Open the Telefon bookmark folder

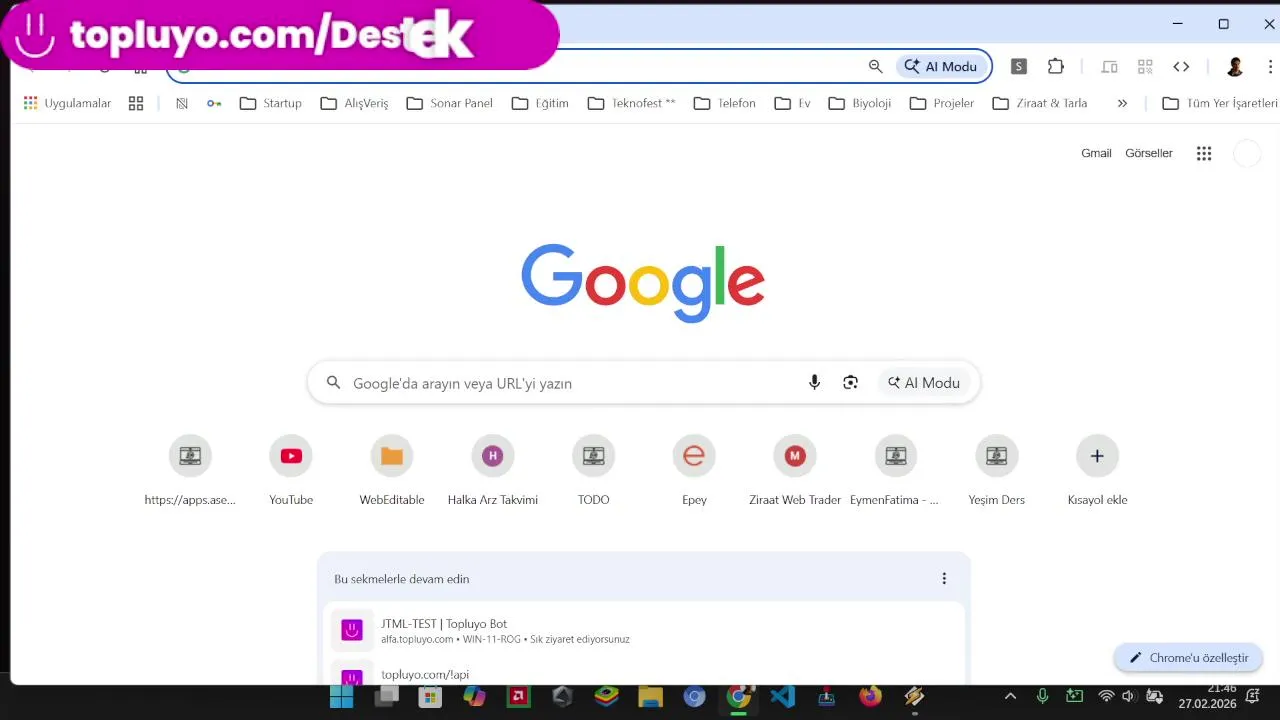click(x=725, y=103)
